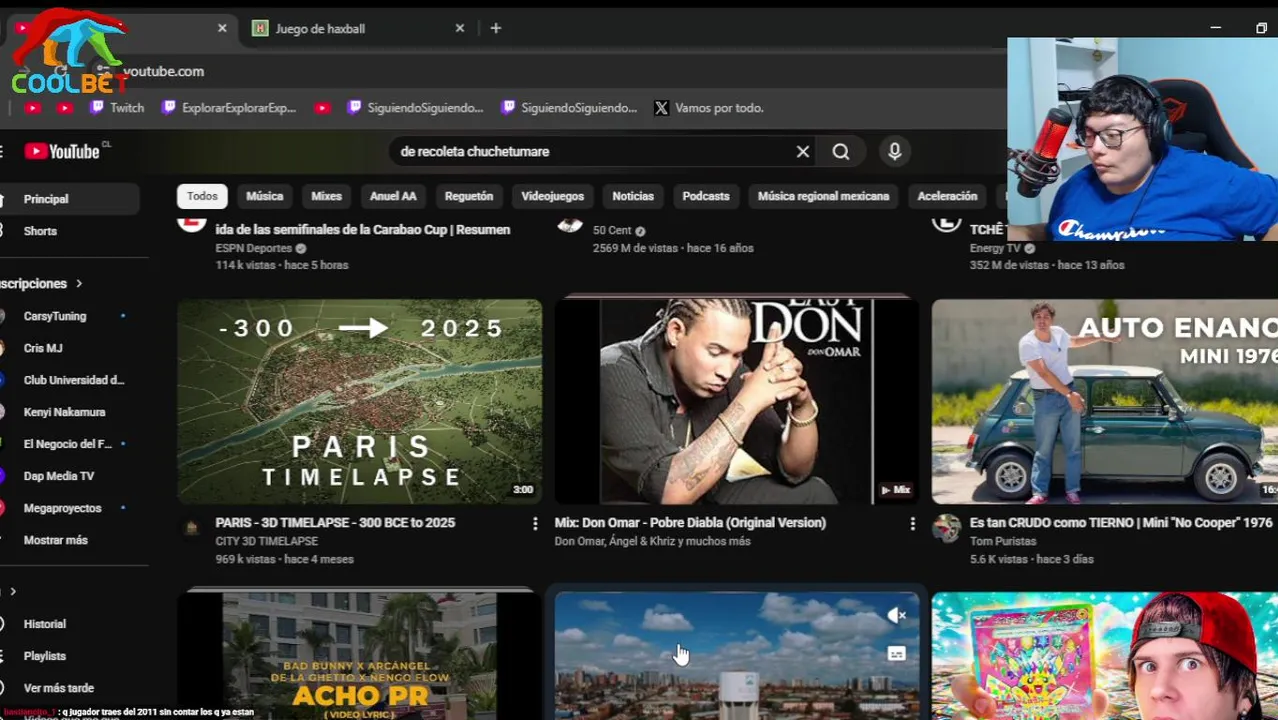Viewport: 1278px width, 720px height.
Task: Open the Kenyi Nakamura subscription
Action: [70, 412]
